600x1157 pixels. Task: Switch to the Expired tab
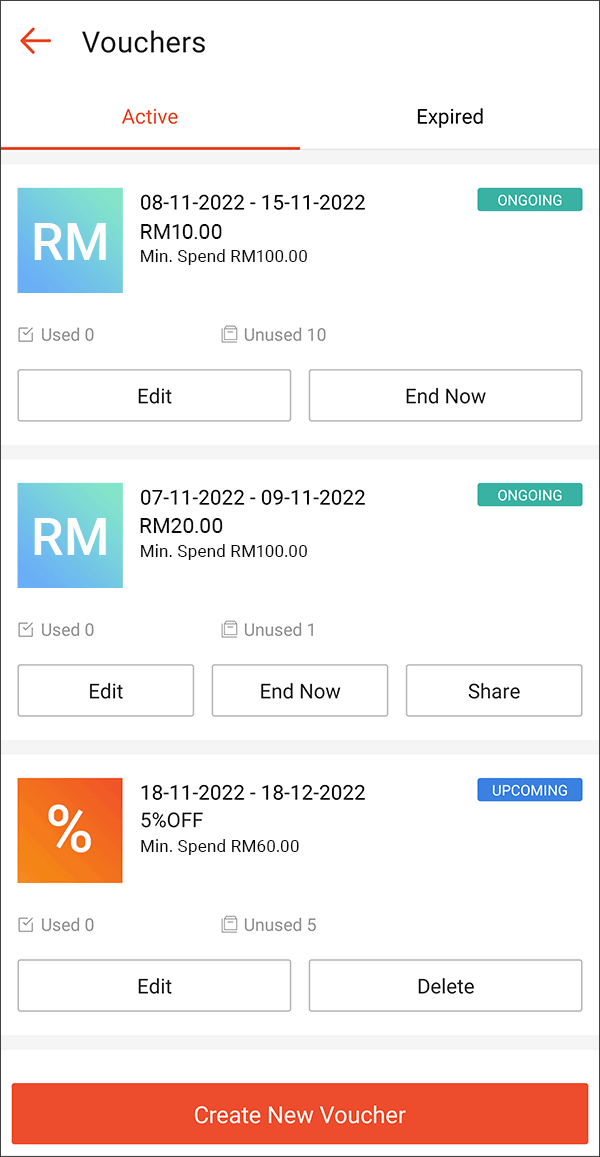pos(449,116)
